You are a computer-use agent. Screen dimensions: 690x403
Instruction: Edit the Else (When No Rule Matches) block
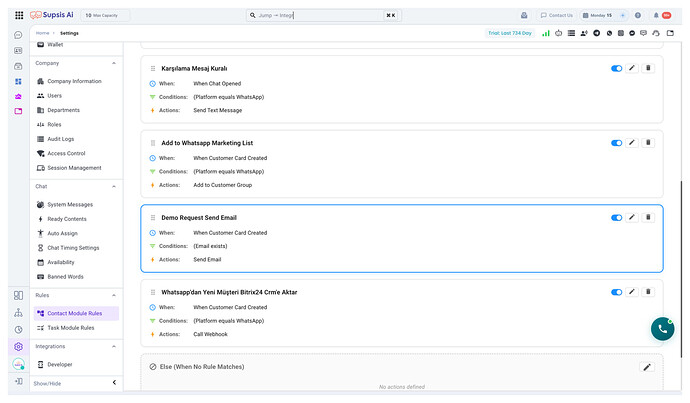pyautogui.click(x=647, y=367)
